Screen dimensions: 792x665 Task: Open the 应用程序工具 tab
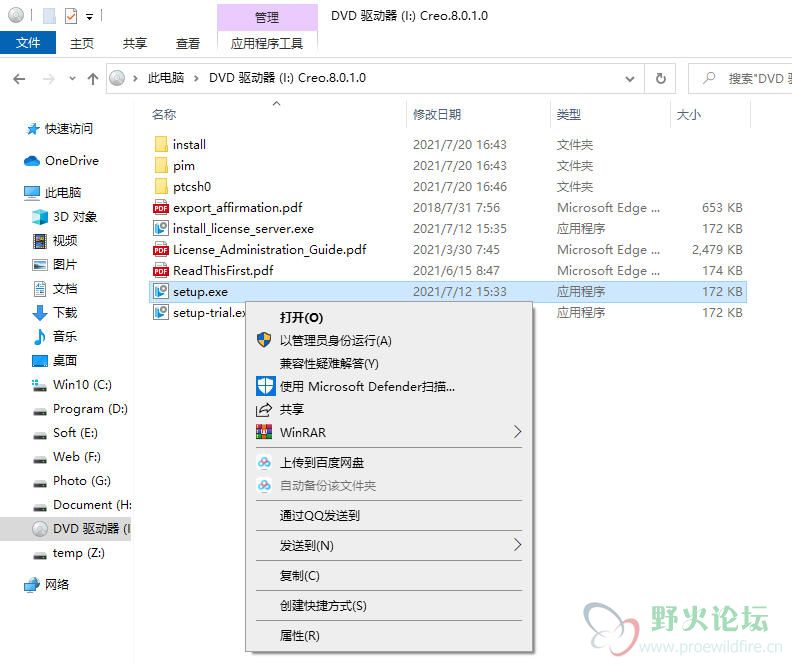(x=267, y=43)
